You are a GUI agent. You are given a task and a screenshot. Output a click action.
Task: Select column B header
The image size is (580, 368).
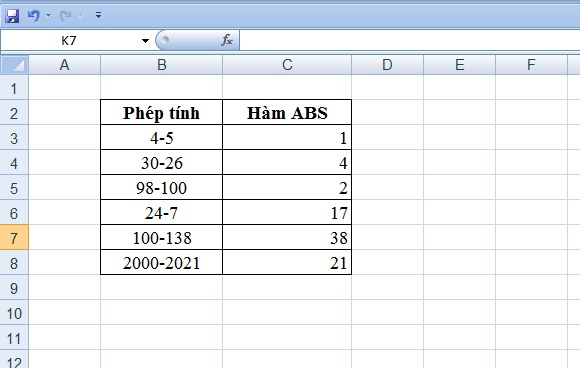[162, 65]
